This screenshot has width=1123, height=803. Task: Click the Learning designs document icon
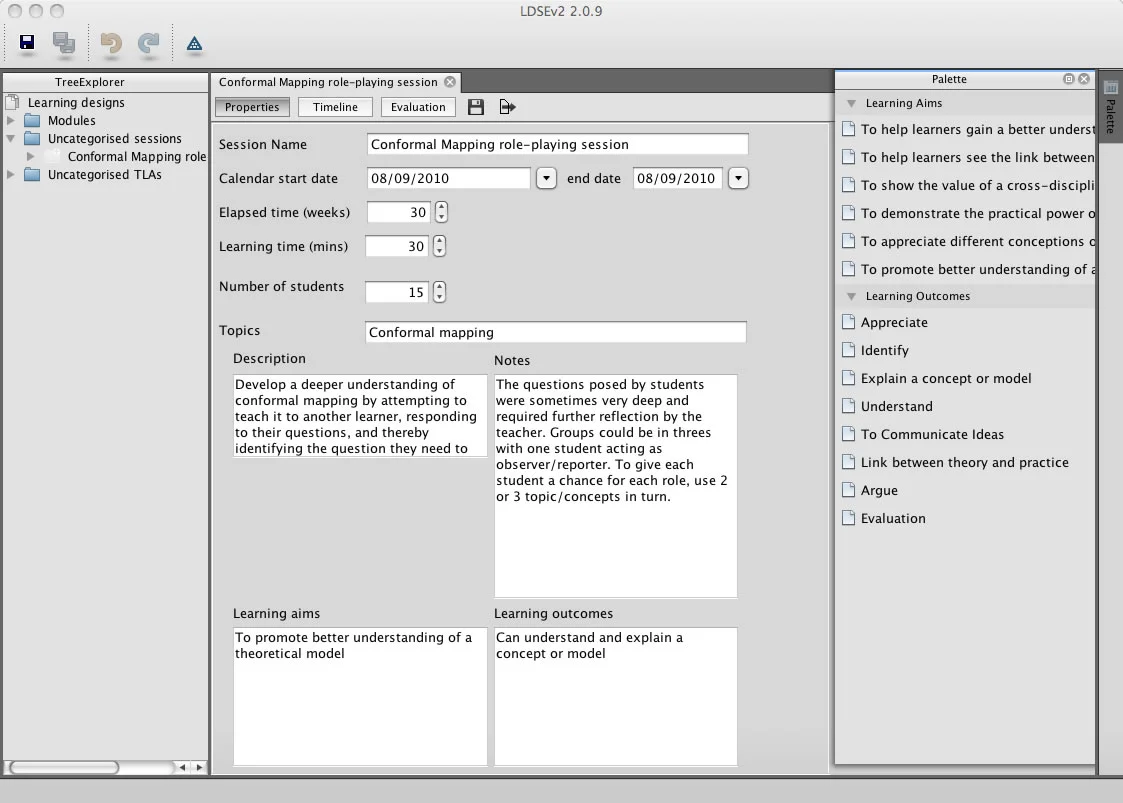12,102
